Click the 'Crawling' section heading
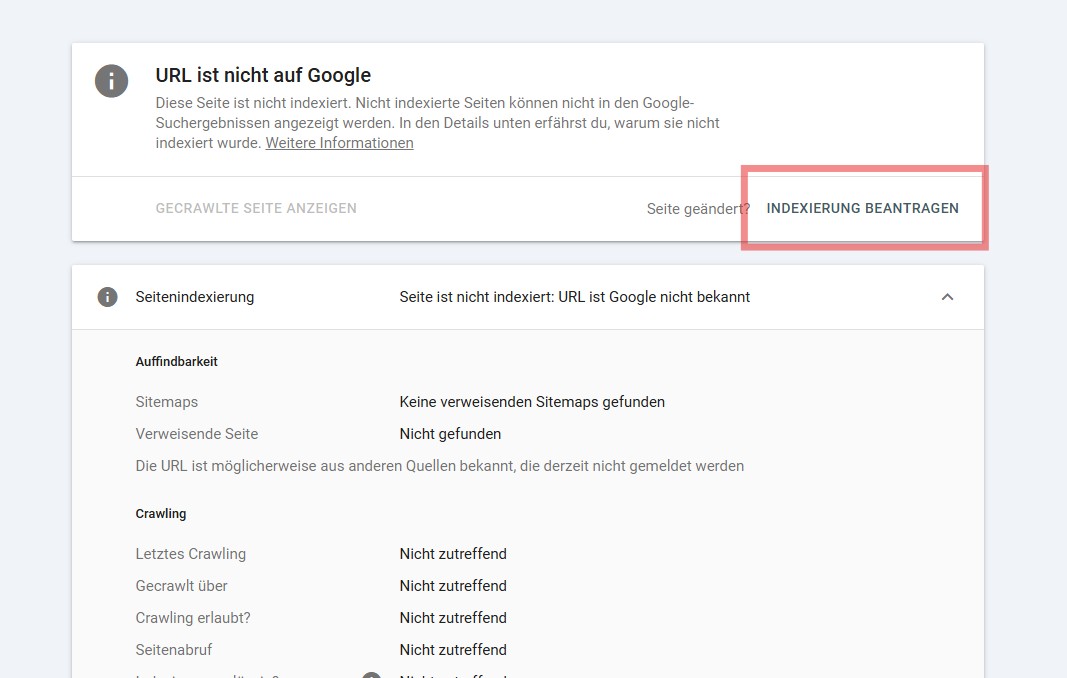 point(161,513)
